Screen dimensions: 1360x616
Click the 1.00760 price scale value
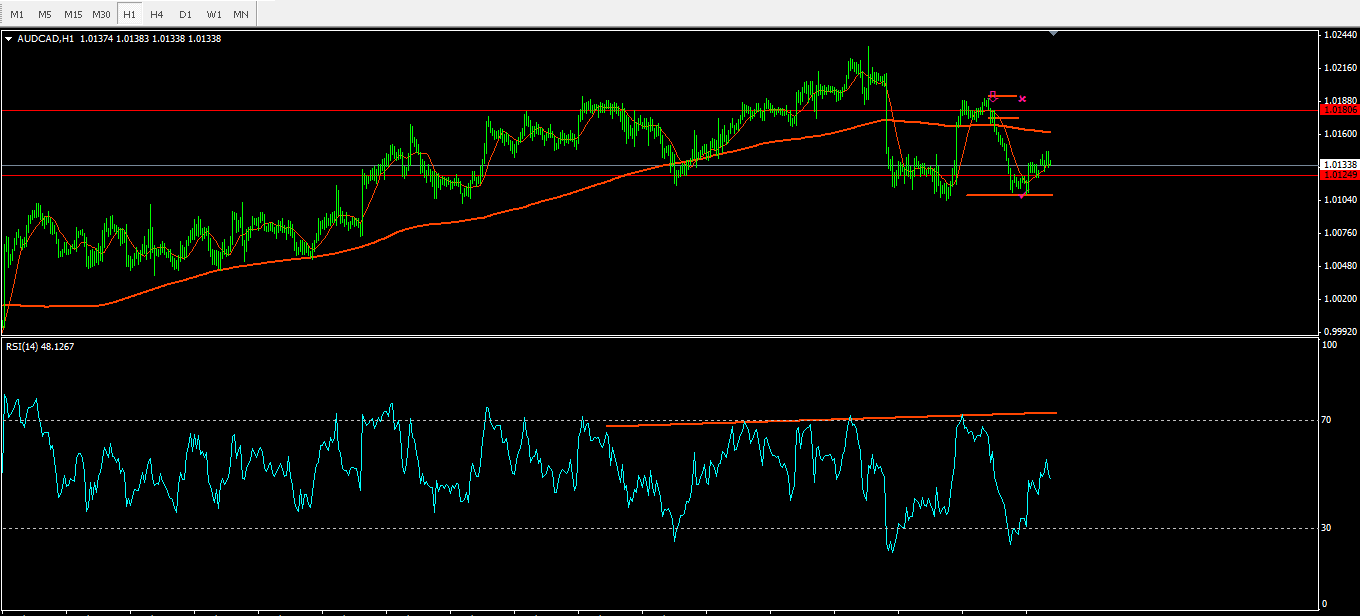(x=1339, y=233)
